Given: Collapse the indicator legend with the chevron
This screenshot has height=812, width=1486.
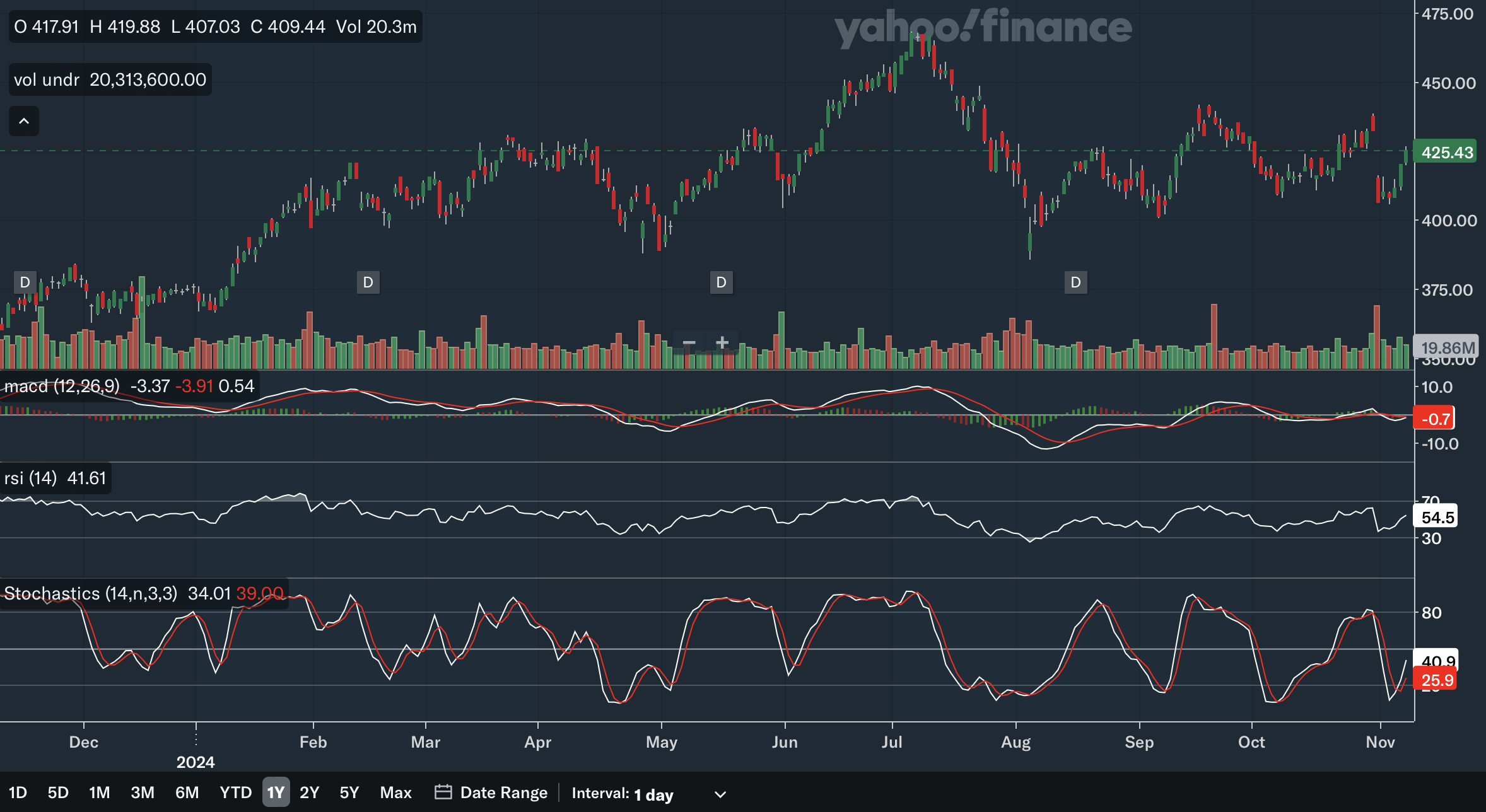Looking at the screenshot, I should point(24,121).
